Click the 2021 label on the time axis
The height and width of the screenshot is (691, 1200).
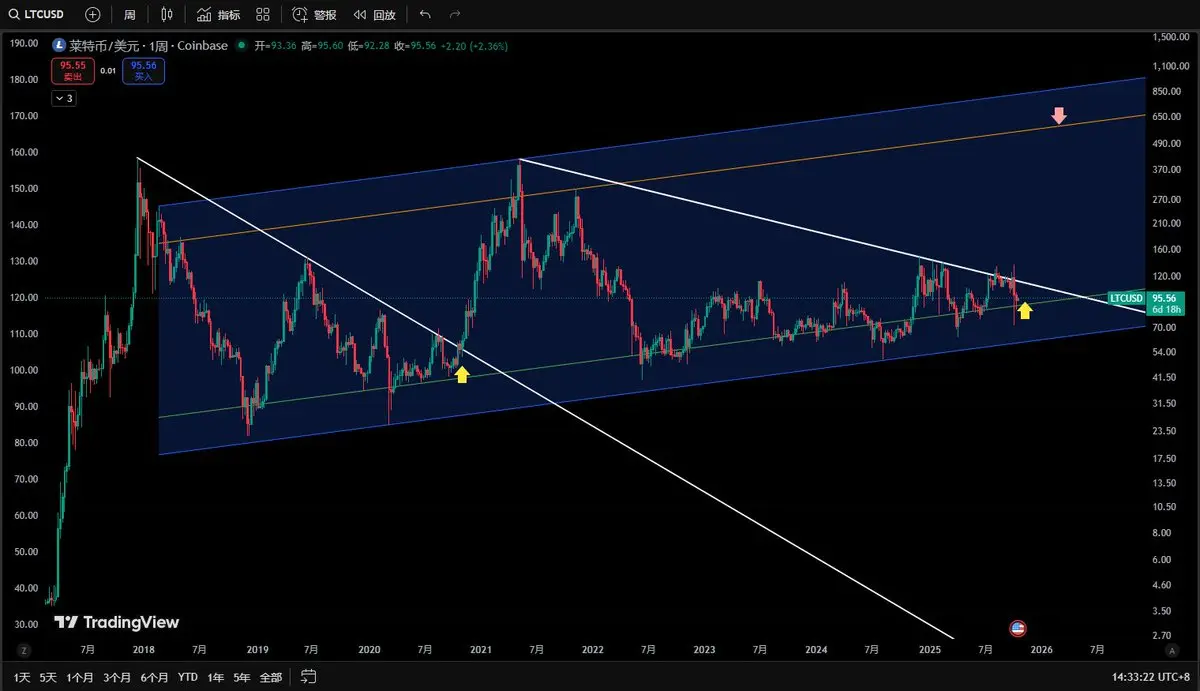[x=481, y=650]
